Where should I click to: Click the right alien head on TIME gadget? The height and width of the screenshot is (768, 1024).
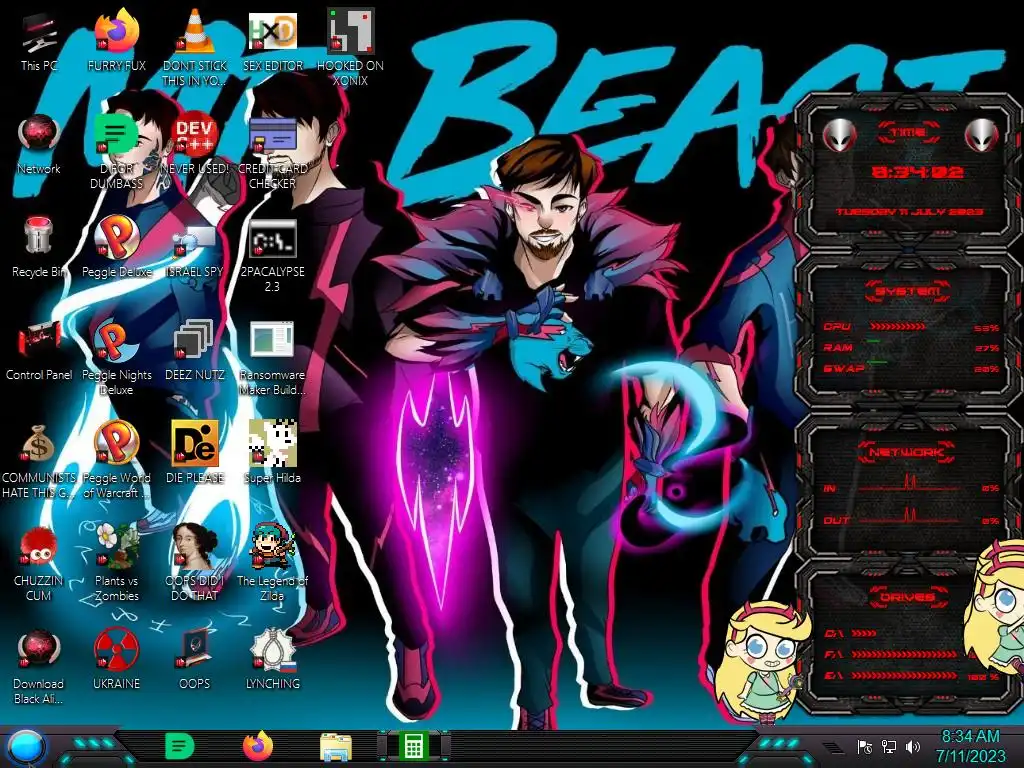pos(982,135)
